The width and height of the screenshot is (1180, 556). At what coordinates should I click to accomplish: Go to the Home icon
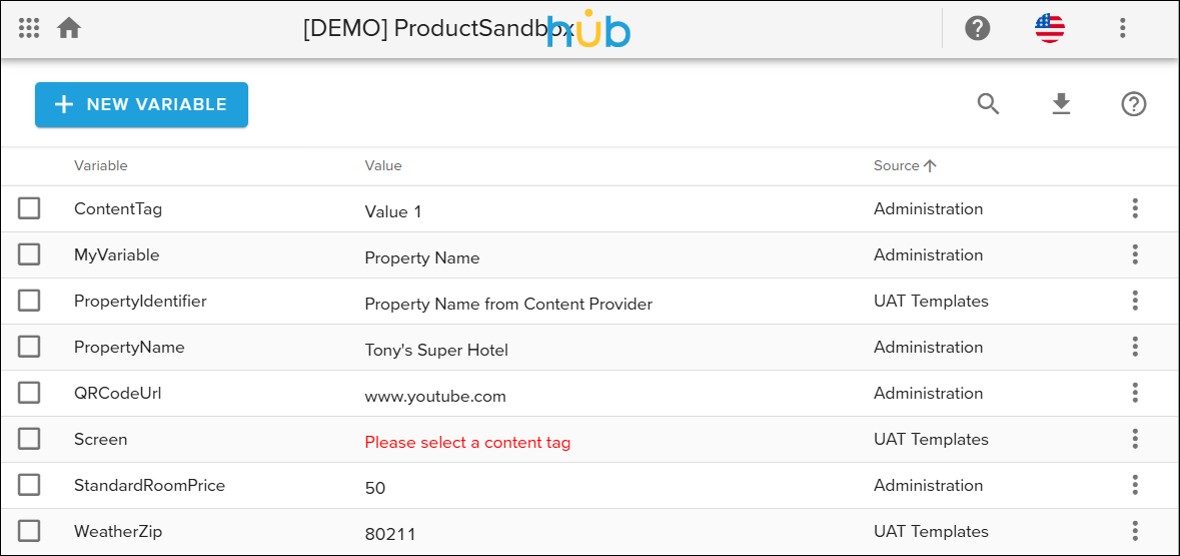pos(69,28)
